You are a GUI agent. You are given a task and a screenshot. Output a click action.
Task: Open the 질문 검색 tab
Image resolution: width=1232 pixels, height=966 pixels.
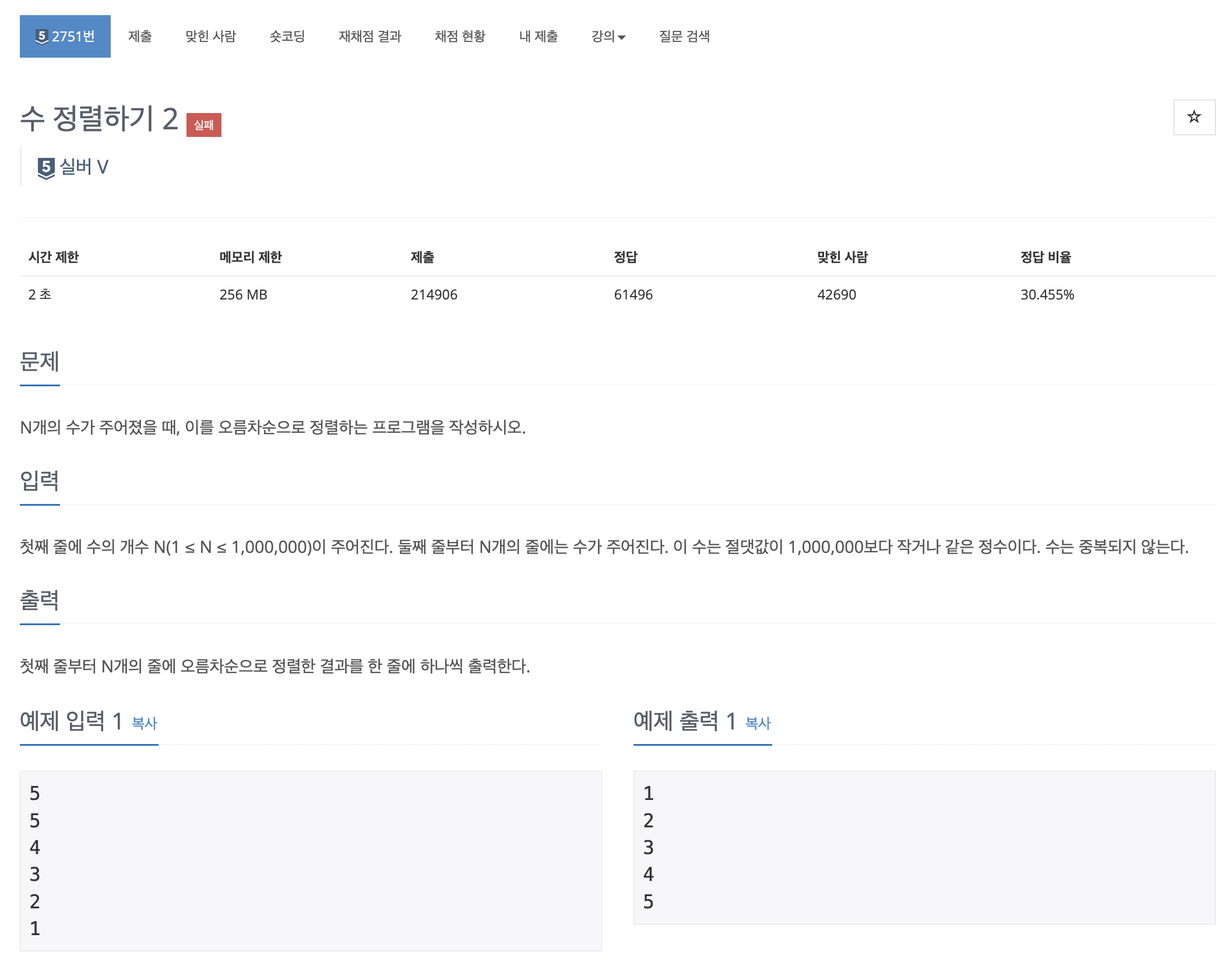tap(684, 36)
